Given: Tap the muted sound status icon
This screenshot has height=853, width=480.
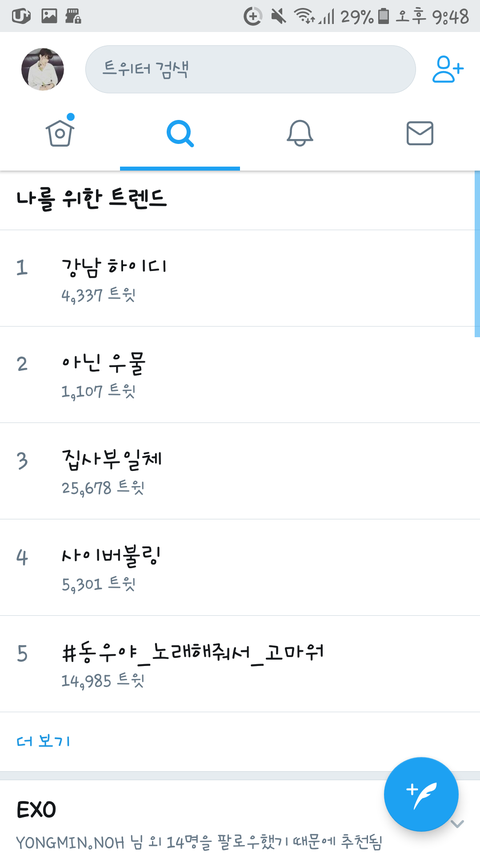Looking at the screenshot, I should 279,16.
